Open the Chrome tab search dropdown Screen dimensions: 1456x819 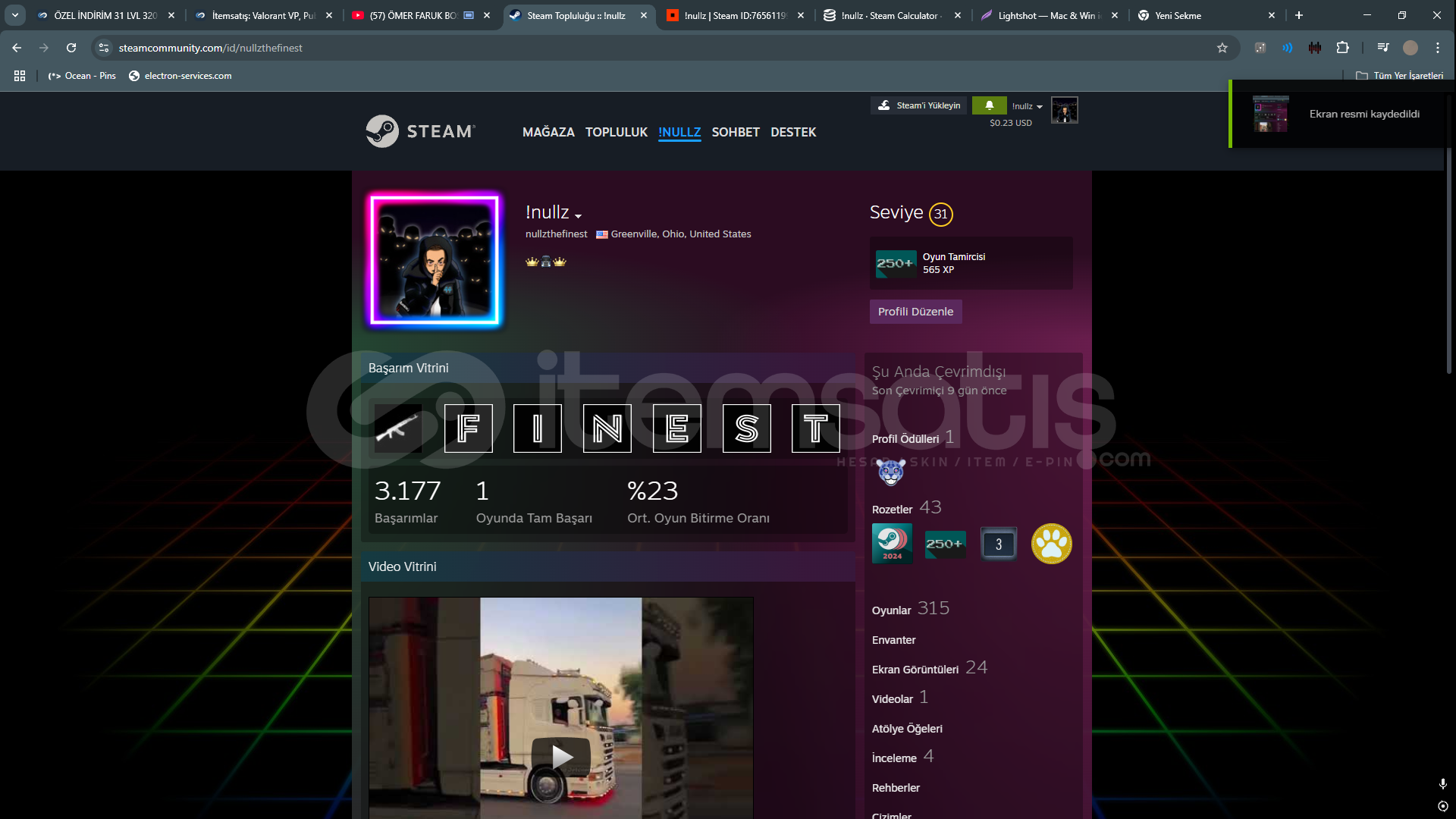[x=15, y=15]
